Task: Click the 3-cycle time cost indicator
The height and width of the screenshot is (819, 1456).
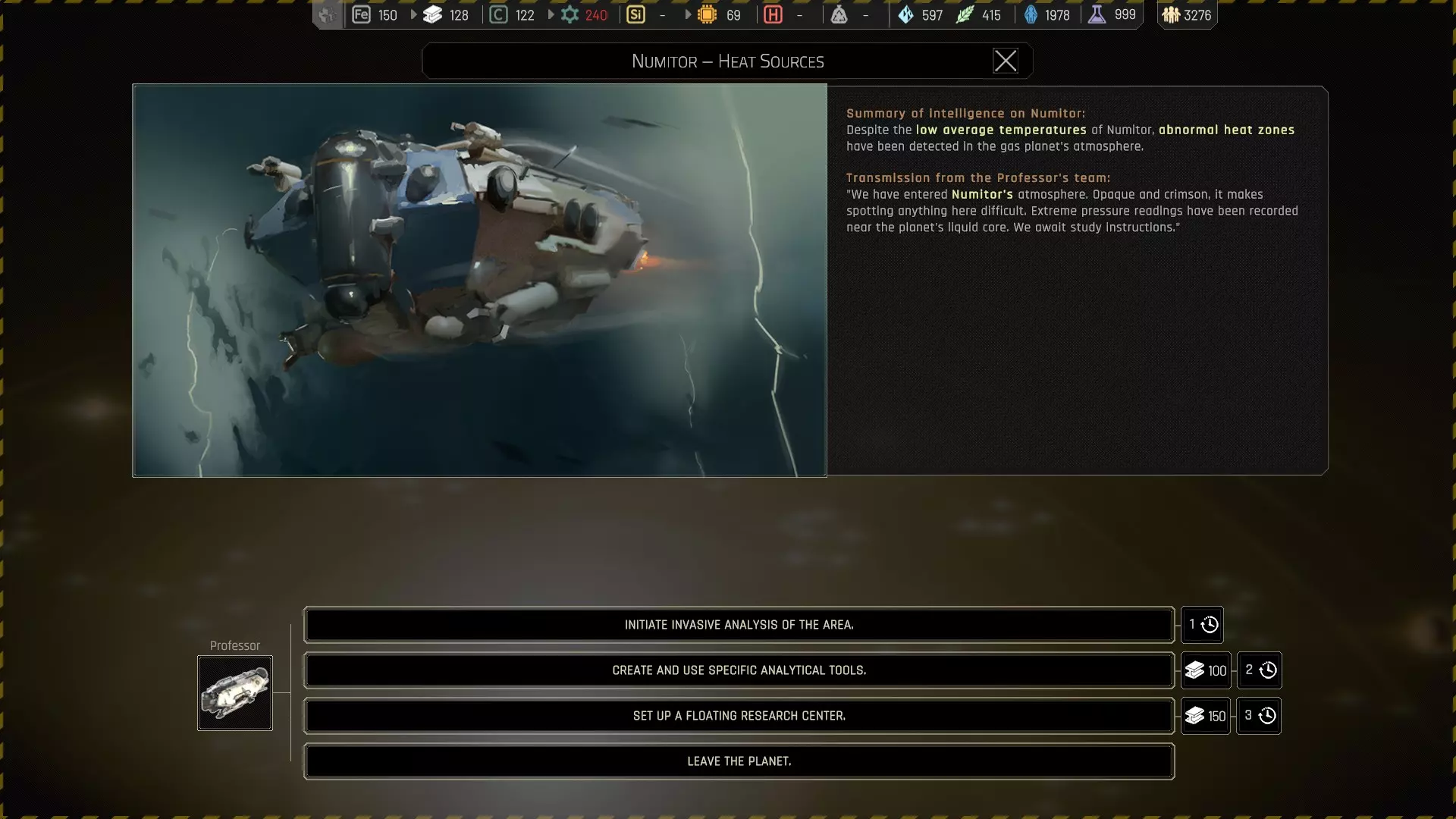Action: point(1259,716)
